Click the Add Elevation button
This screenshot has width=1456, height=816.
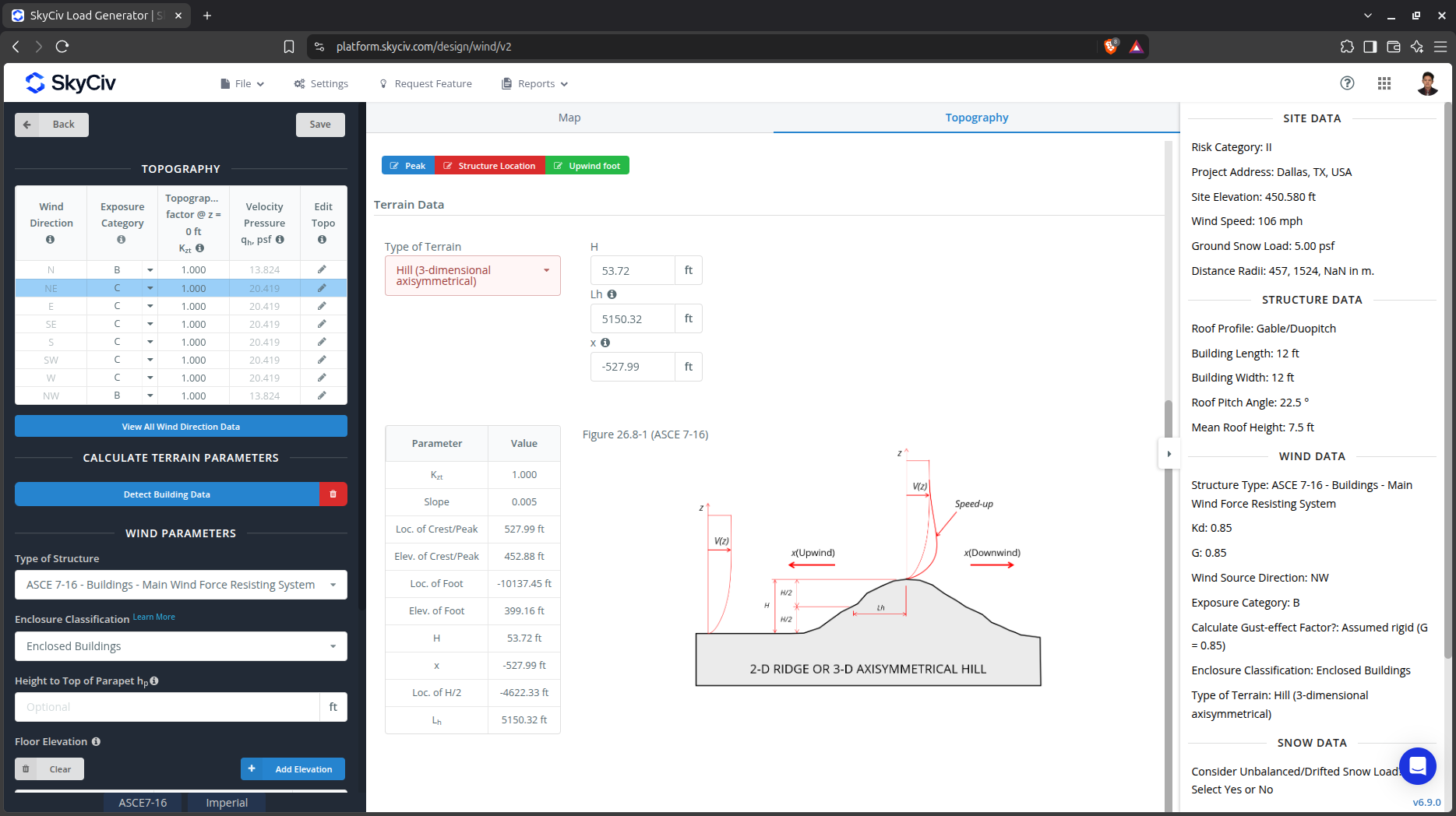[293, 769]
